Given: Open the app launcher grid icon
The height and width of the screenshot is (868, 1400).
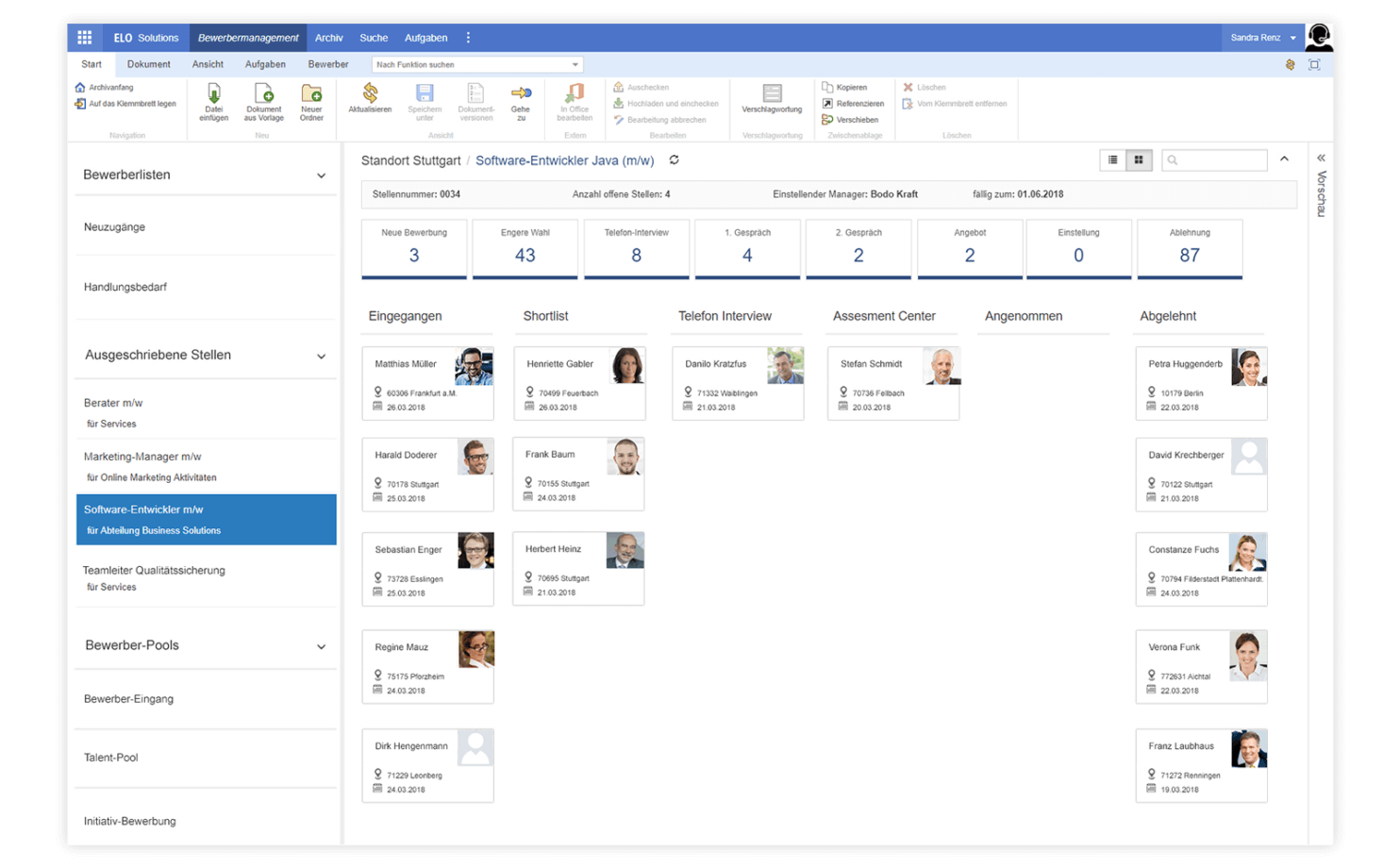Looking at the screenshot, I should (x=84, y=38).
